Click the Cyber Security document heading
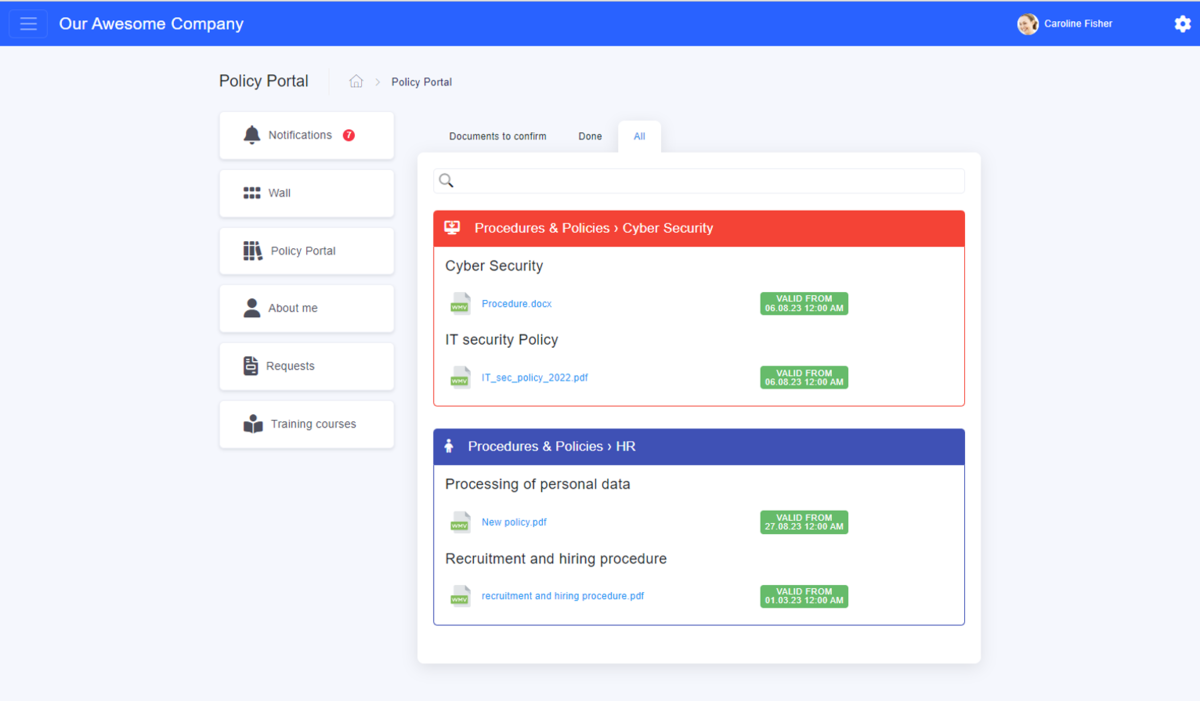The width and height of the screenshot is (1200, 701). coord(494,266)
